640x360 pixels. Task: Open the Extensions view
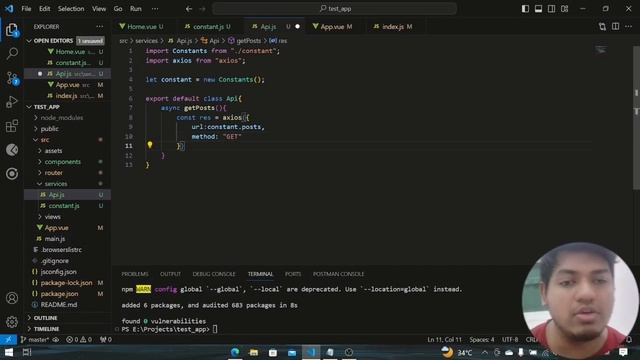[12, 126]
